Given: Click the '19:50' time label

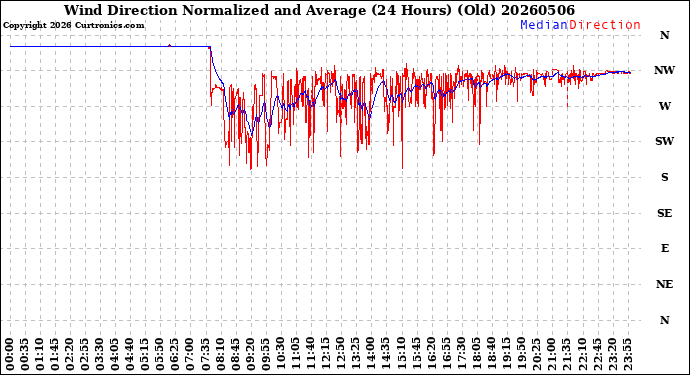Looking at the screenshot, I should 521,355.
